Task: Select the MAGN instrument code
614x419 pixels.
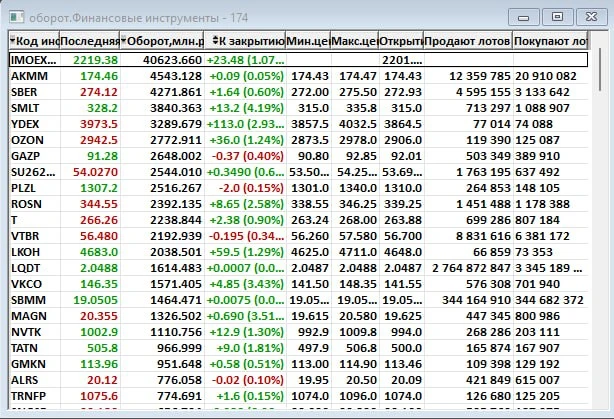Action: (29, 316)
